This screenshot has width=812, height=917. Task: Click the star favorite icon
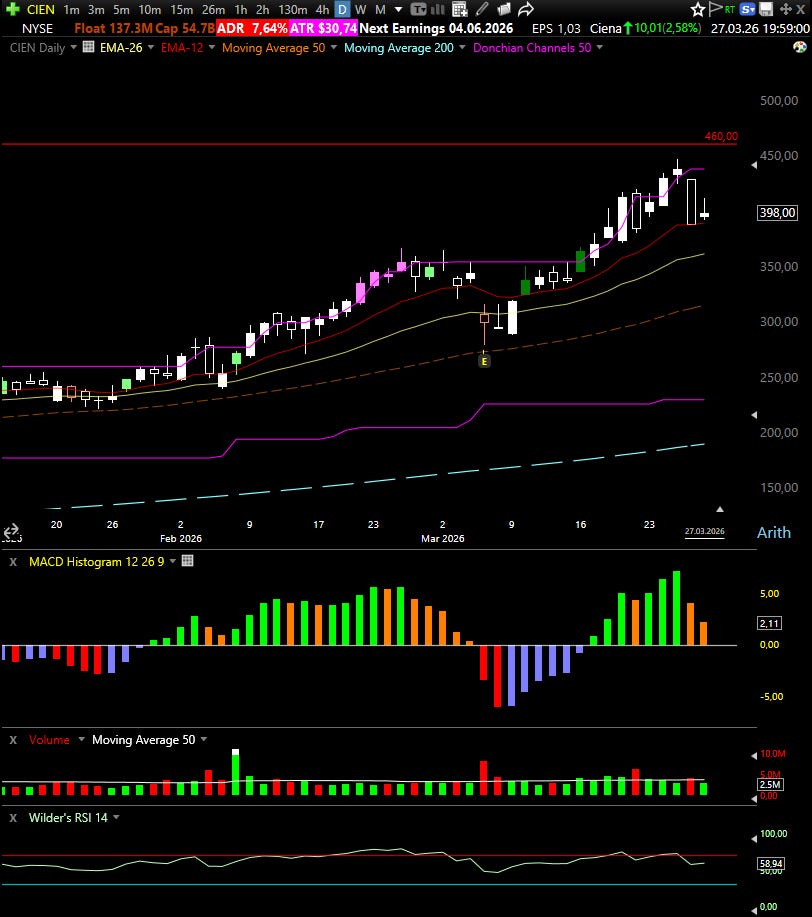[697, 9]
